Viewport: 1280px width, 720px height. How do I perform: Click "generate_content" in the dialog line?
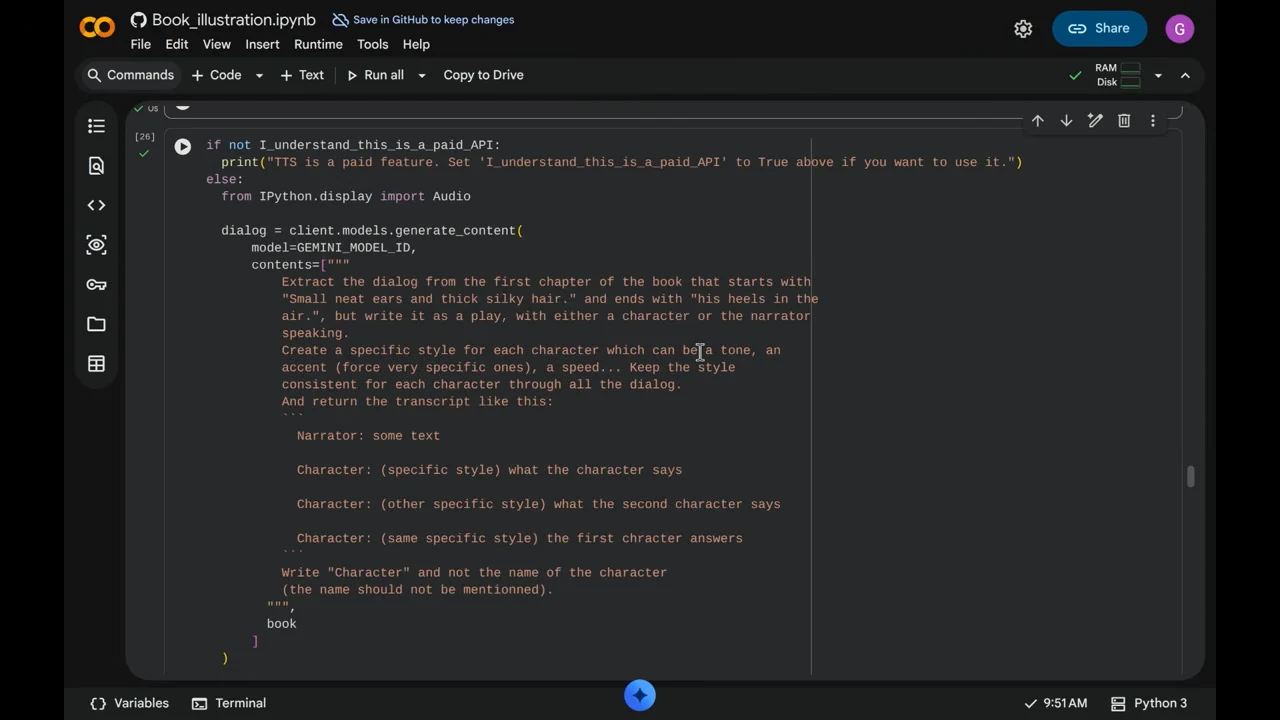455,230
